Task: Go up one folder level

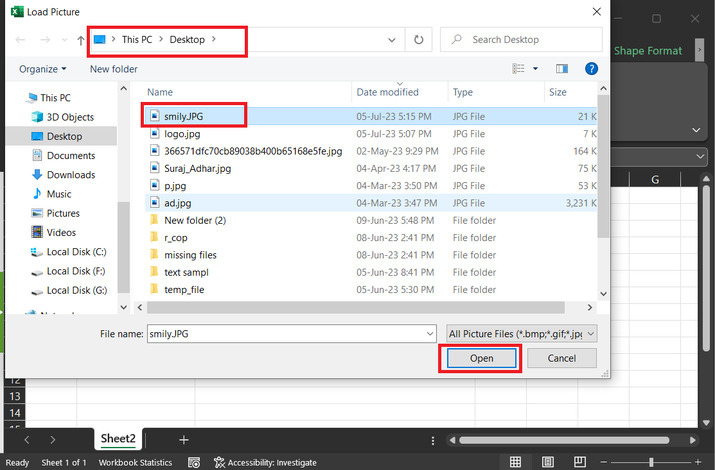Action: 81,40
